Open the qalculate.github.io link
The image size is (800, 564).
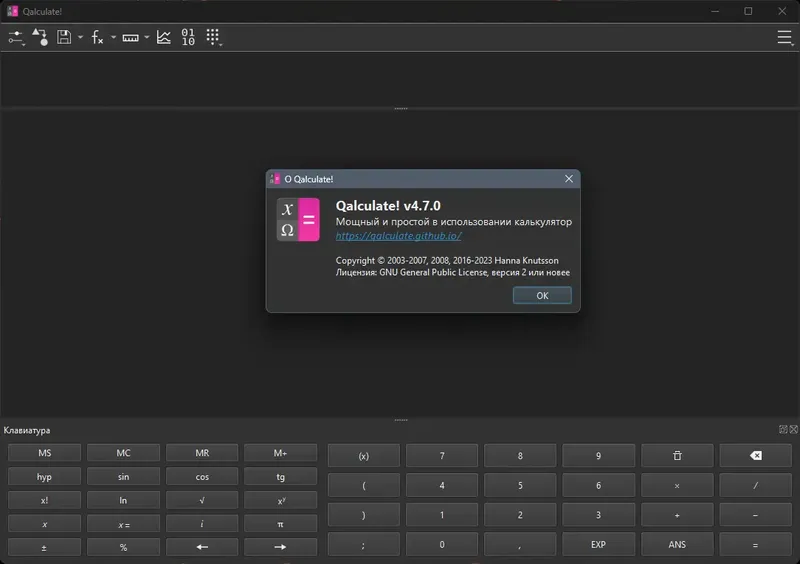[398, 236]
